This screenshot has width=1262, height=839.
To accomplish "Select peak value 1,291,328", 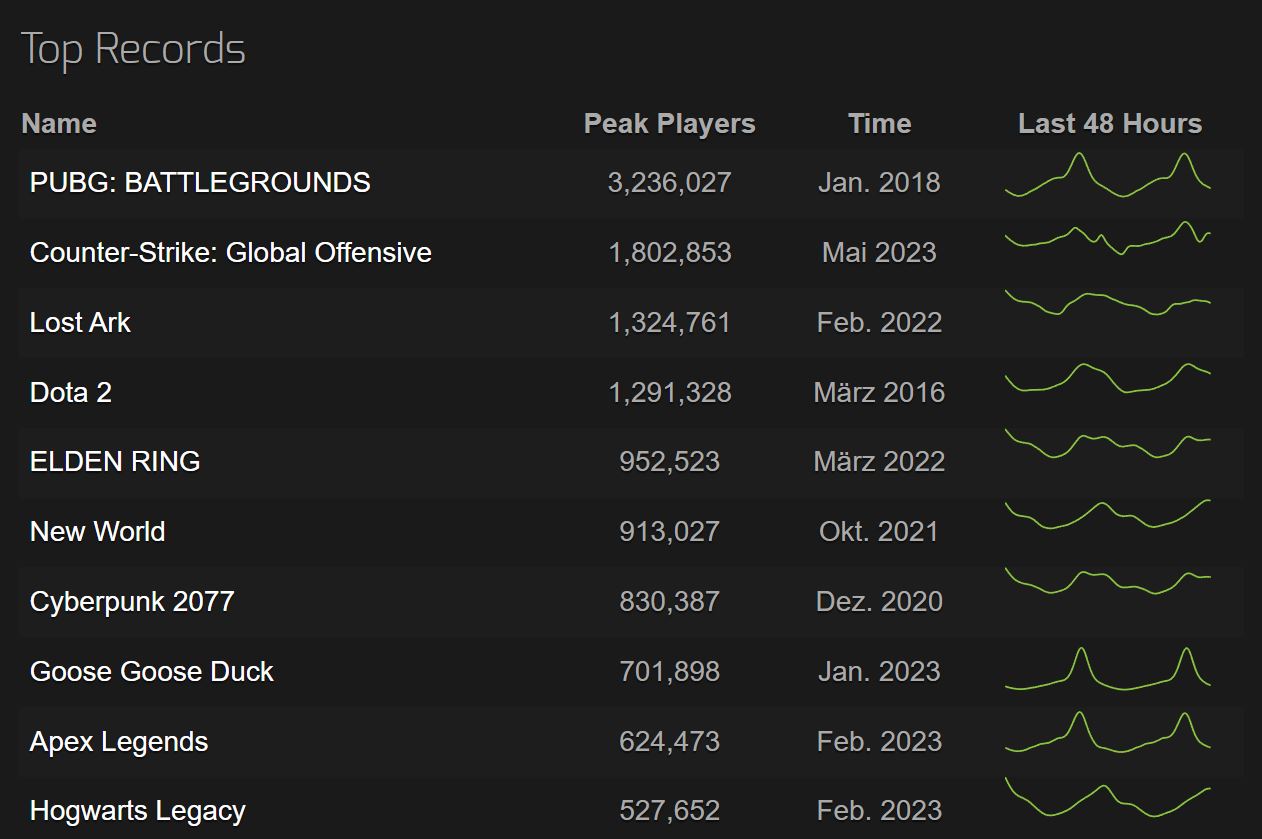I will coord(670,392).
